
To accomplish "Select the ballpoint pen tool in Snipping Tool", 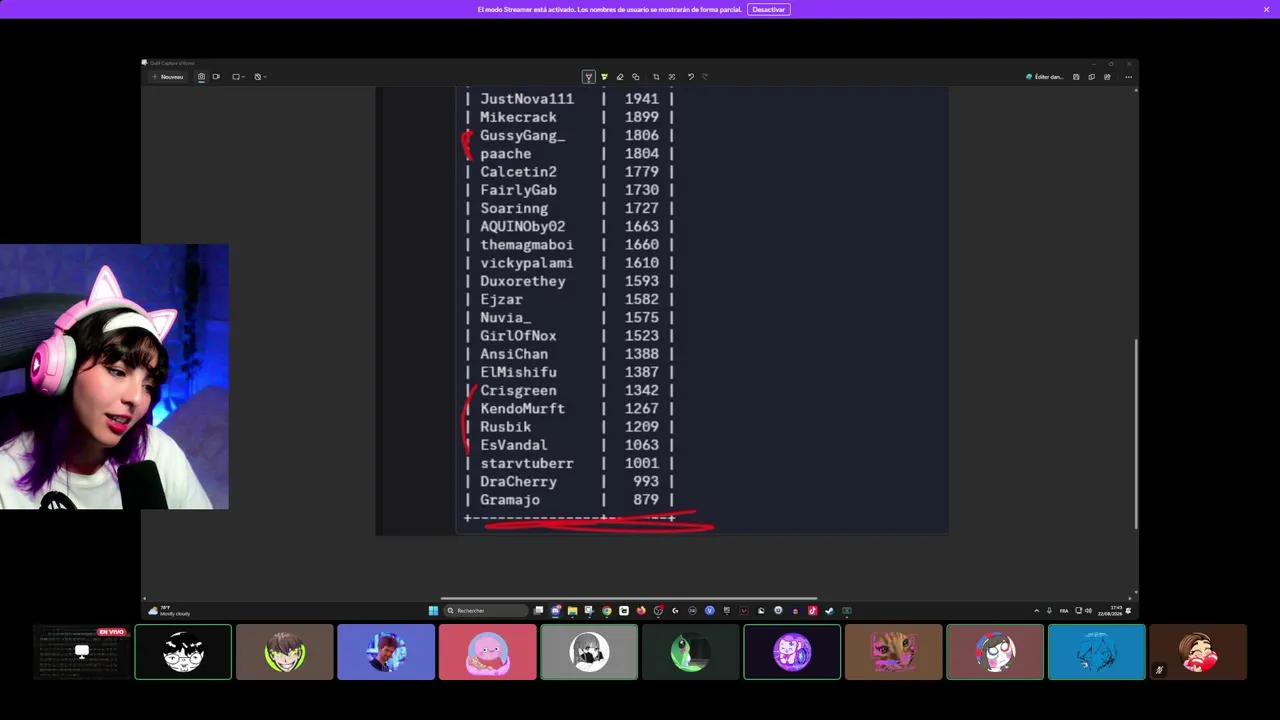I will (x=589, y=77).
